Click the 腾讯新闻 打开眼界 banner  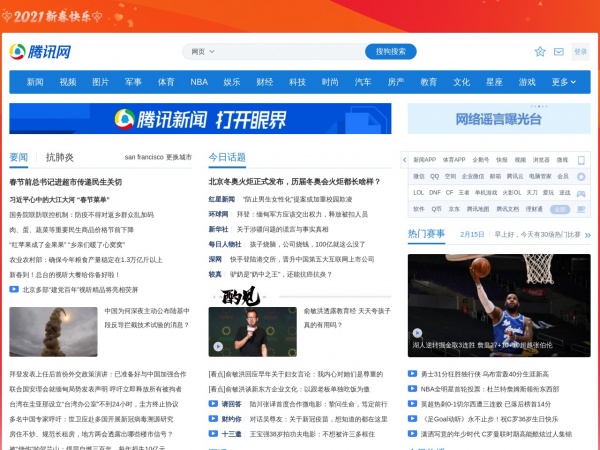[200, 119]
